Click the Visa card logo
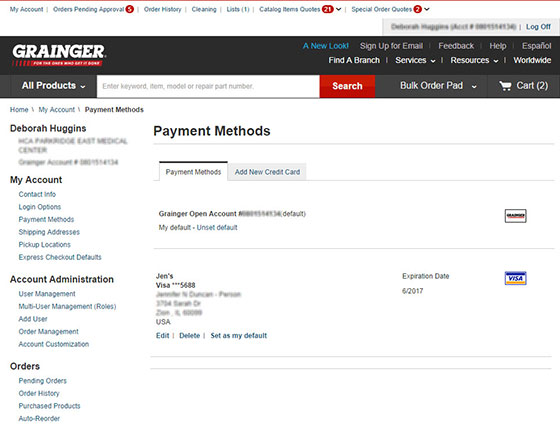Viewport: 560px width, 429px height. click(x=515, y=278)
